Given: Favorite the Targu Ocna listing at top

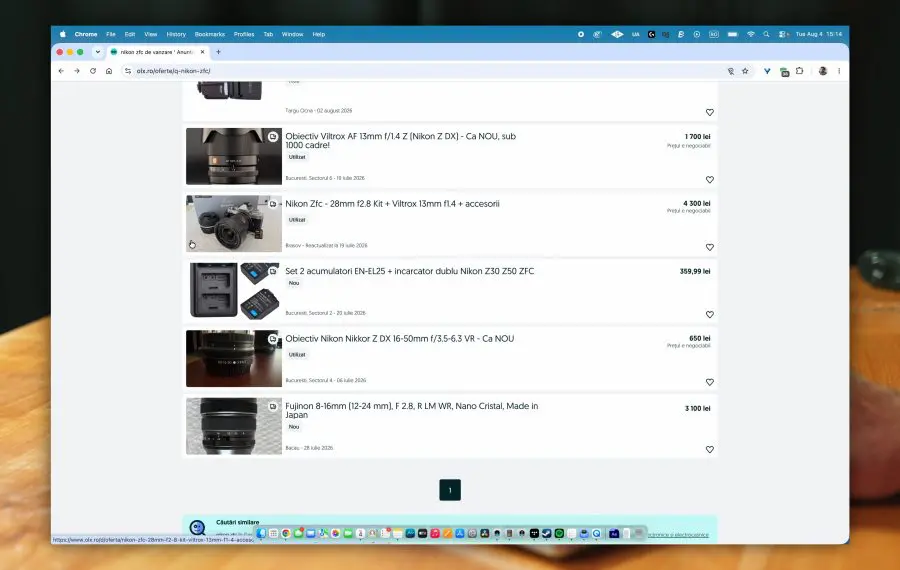Looking at the screenshot, I should pyautogui.click(x=710, y=113).
